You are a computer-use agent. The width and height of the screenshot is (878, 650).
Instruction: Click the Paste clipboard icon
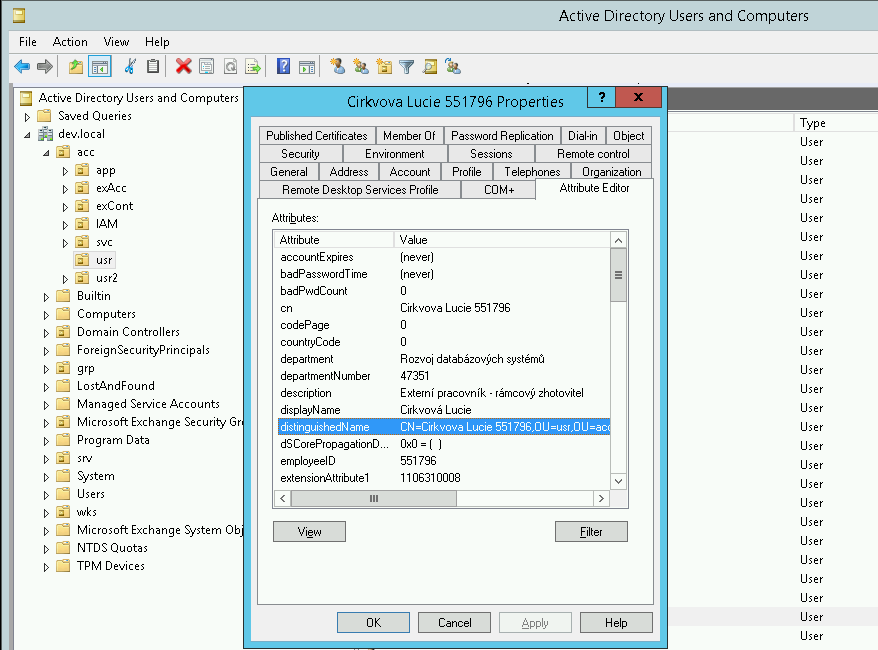pos(153,67)
